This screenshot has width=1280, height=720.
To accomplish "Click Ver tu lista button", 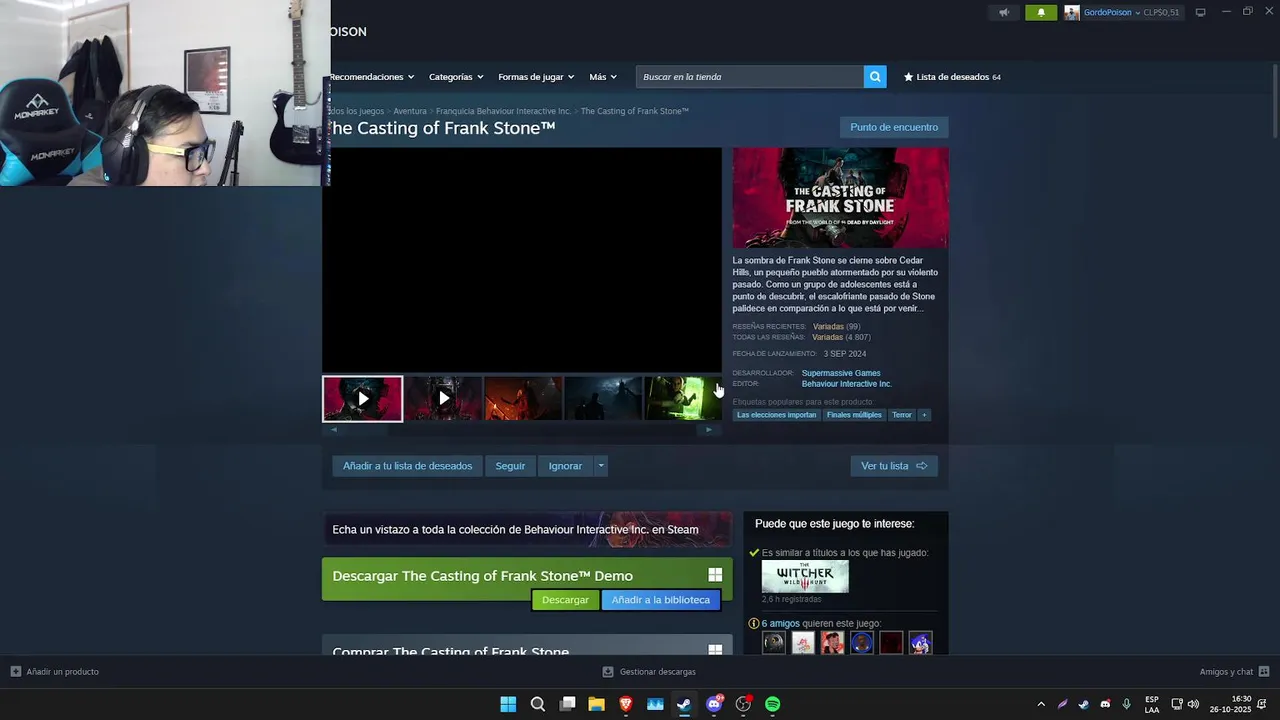I will click(894, 466).
